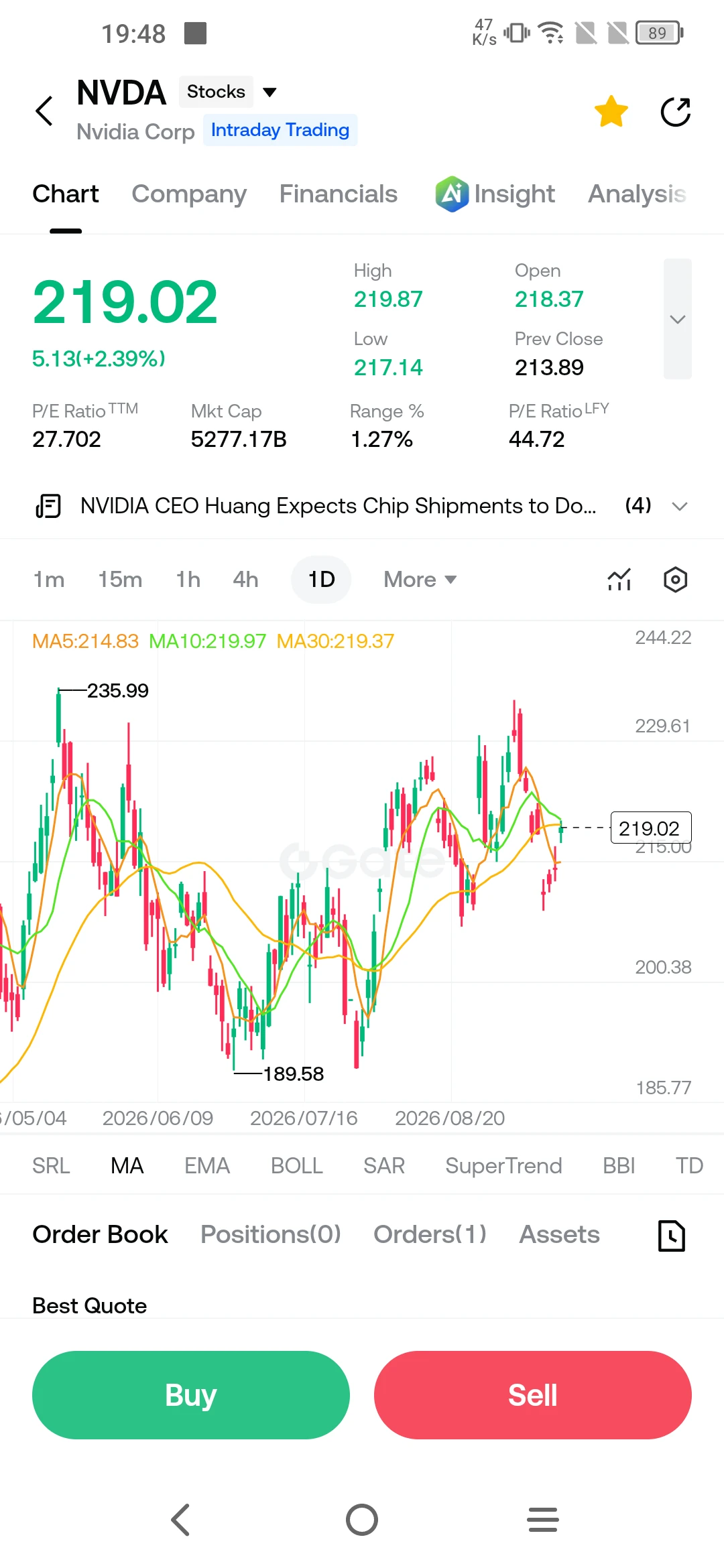The width and height of the screenshot is (724, 1568).
Task: Open the Orders(1) tab
Action: pos(430,1234)
